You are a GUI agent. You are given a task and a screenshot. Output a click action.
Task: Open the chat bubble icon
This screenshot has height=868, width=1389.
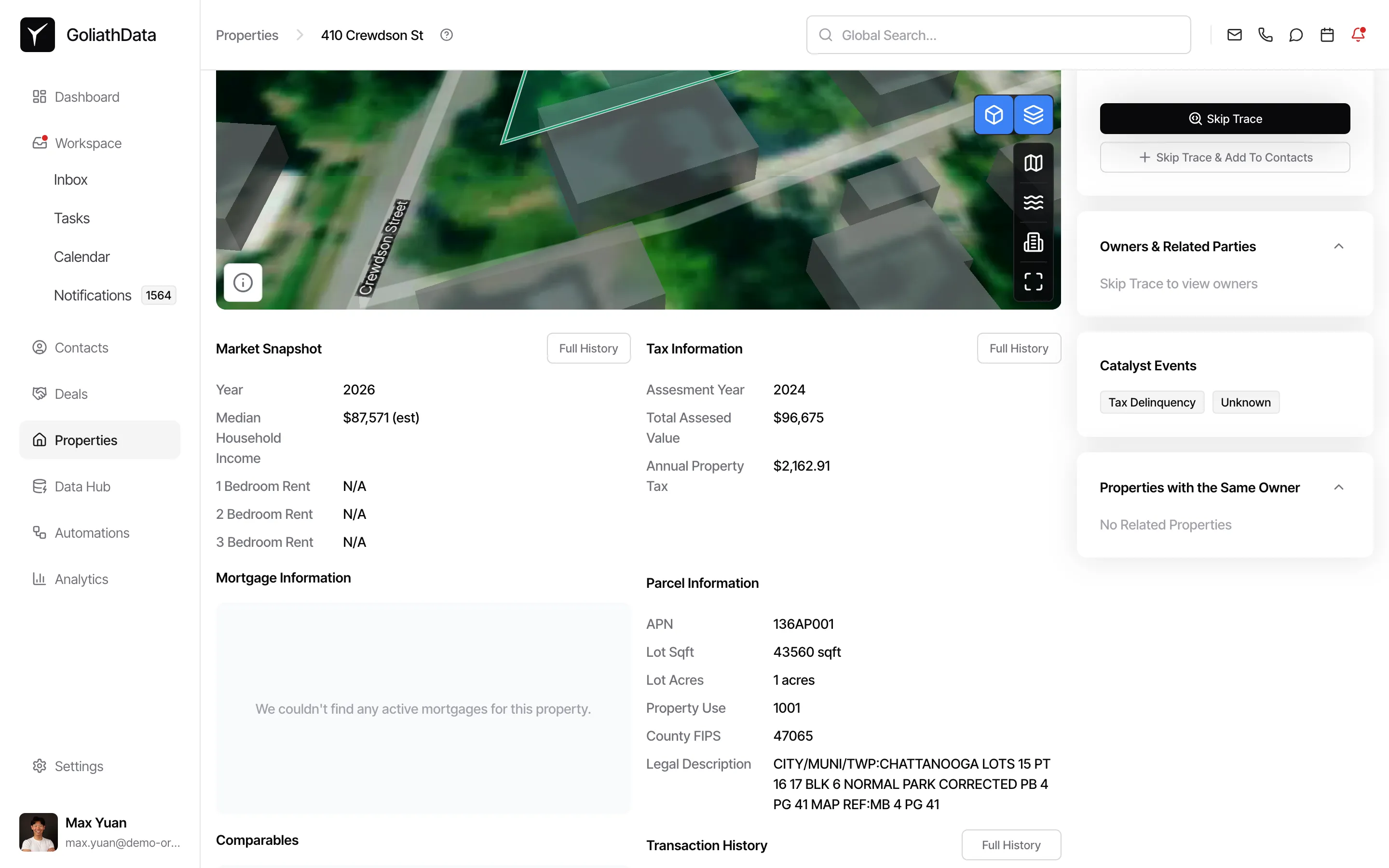click(1295, 35)
